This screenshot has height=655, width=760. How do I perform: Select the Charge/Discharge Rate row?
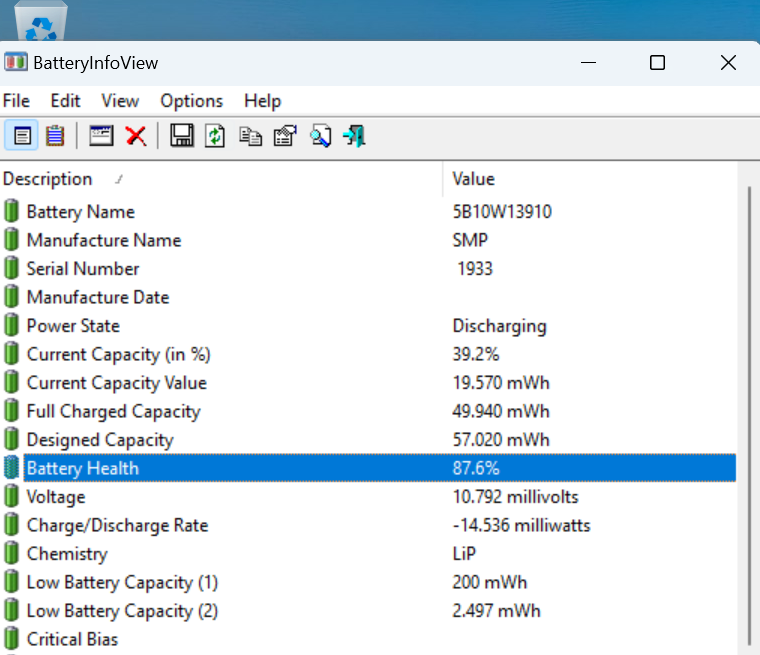368,526
